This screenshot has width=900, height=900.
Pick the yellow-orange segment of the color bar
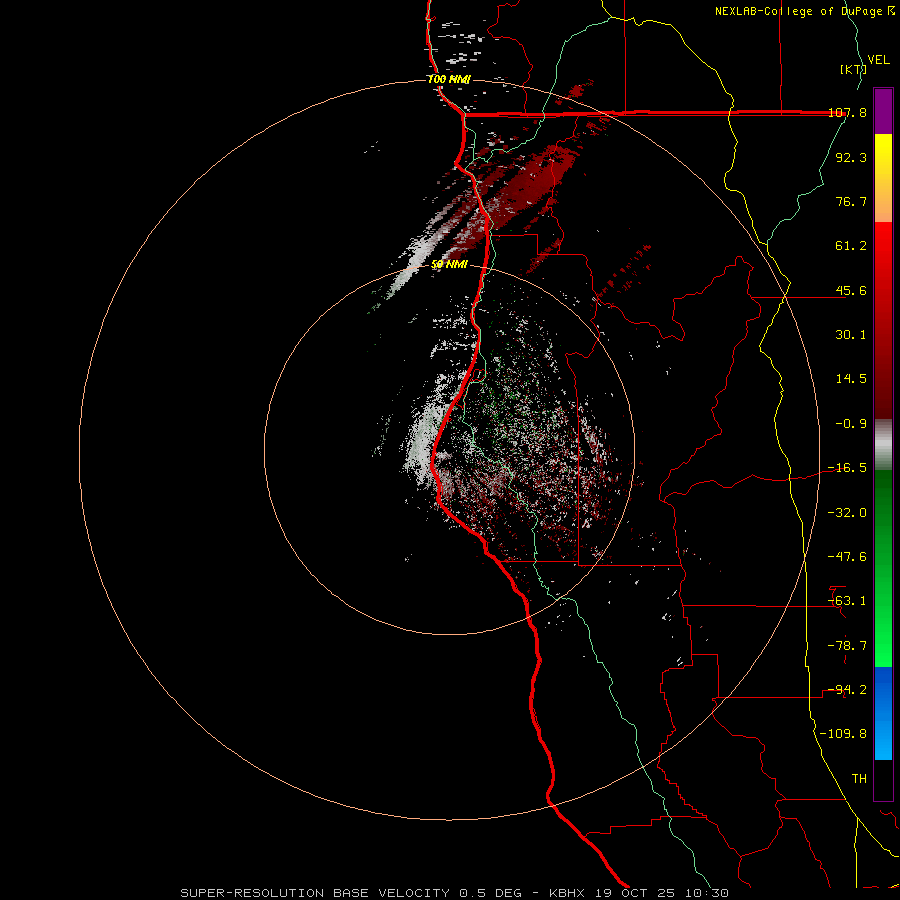[x=883, y=178]
